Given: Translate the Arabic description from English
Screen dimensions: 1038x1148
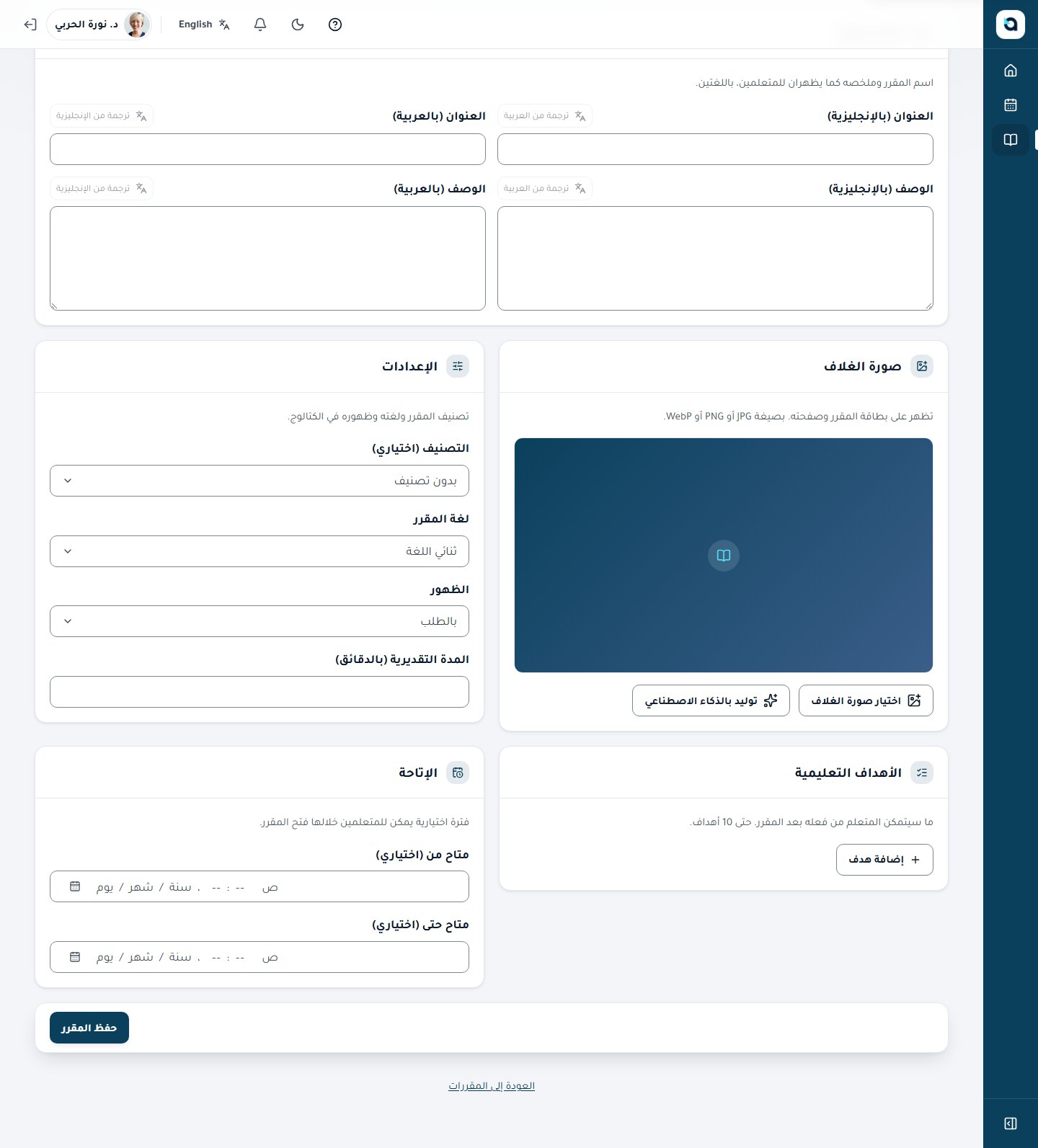Looking at the screenshot, I should click(x=102, y=189).
